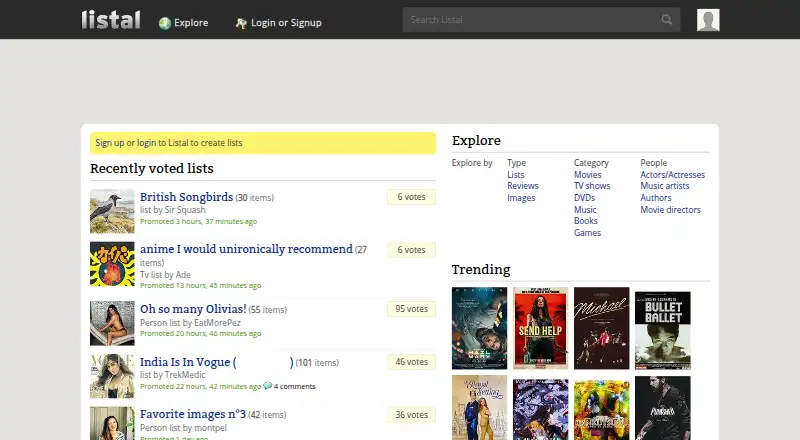Open Login or Signup in the header

point(286,23)
